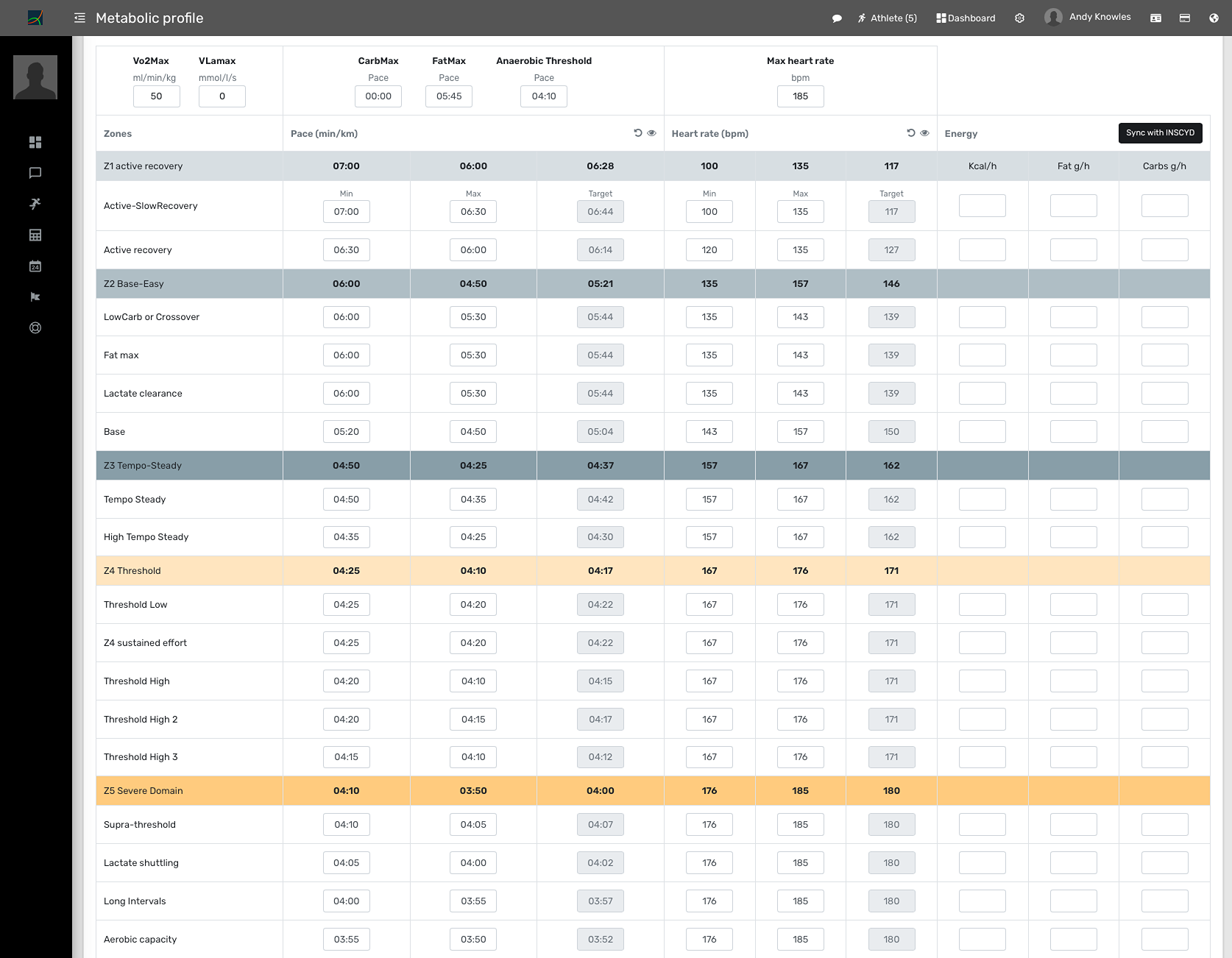The height and width of the screenshot is (958, 1232).
Task: Click the app logo in the top-left corner
Action: (x=35, y=18)
